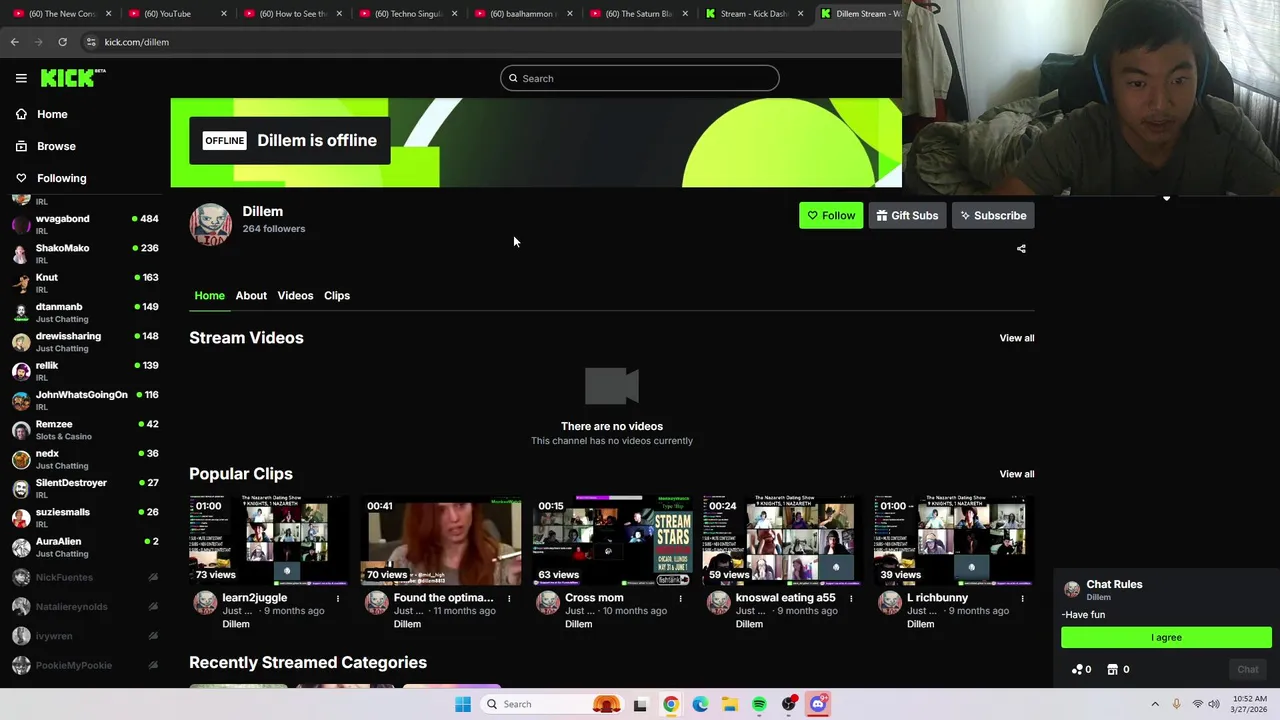Click the channel points icon in chat
Viewport: 1280px width, 720px height.
pos(1078,670)
